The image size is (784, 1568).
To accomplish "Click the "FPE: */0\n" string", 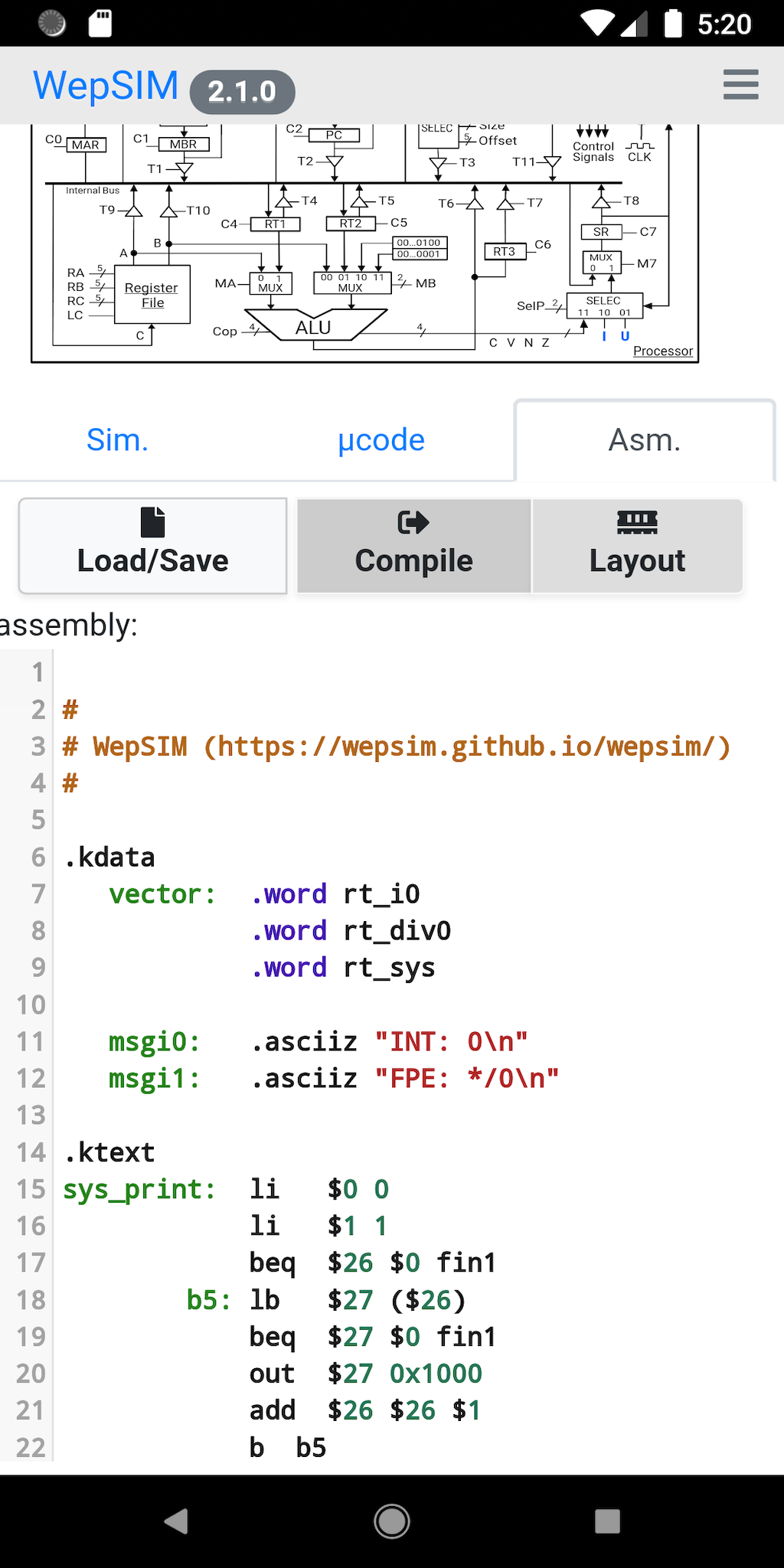I will pyautogui.click(x=467, y=1078).
